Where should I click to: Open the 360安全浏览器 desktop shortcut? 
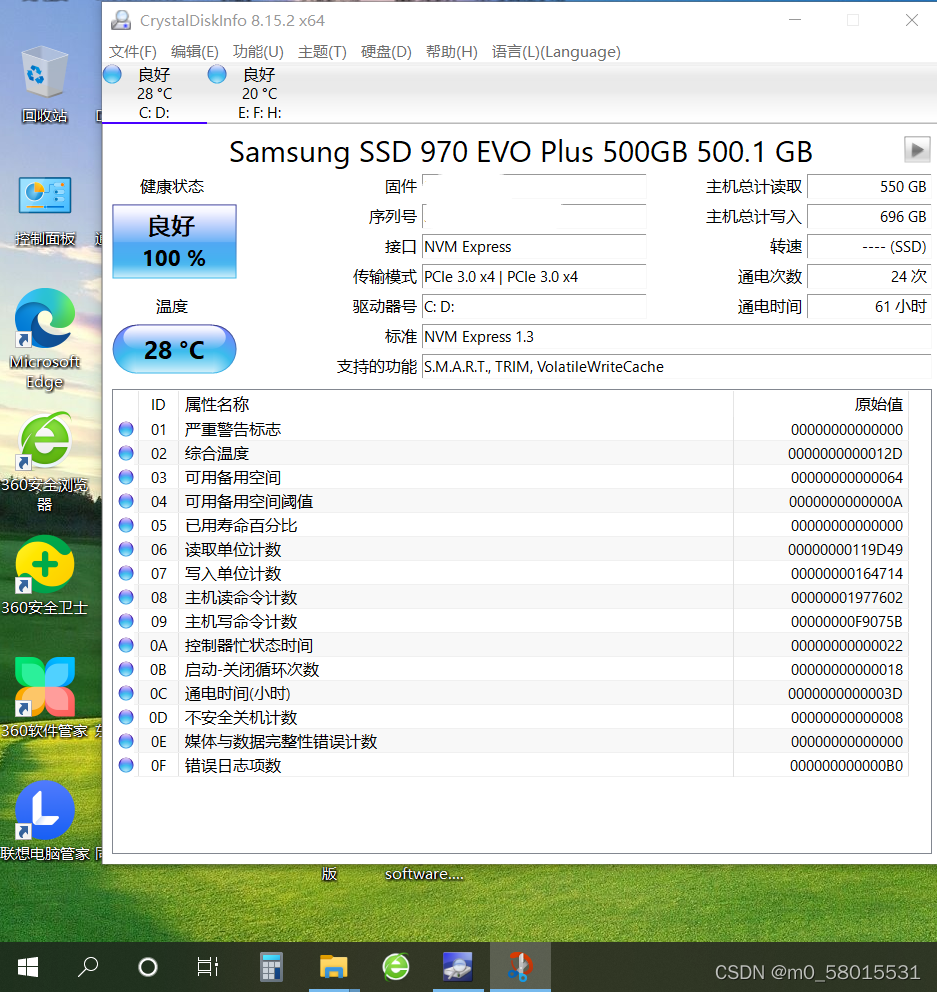point(44,462)
